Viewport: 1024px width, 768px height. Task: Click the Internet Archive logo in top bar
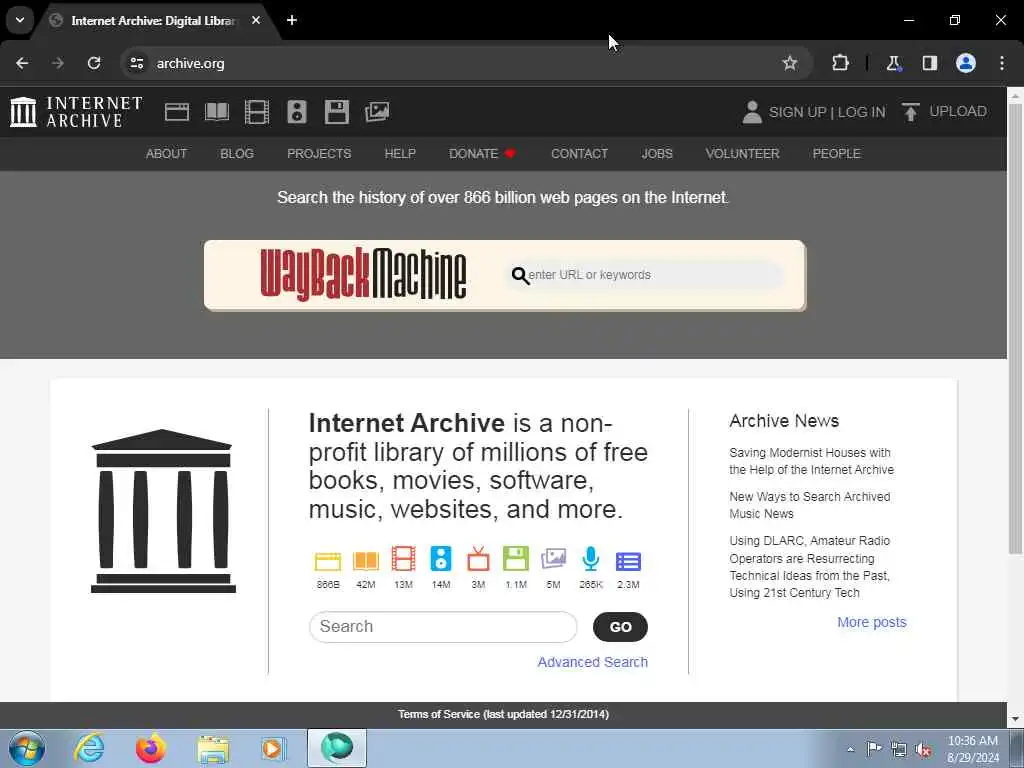click(x=76, y=112)
